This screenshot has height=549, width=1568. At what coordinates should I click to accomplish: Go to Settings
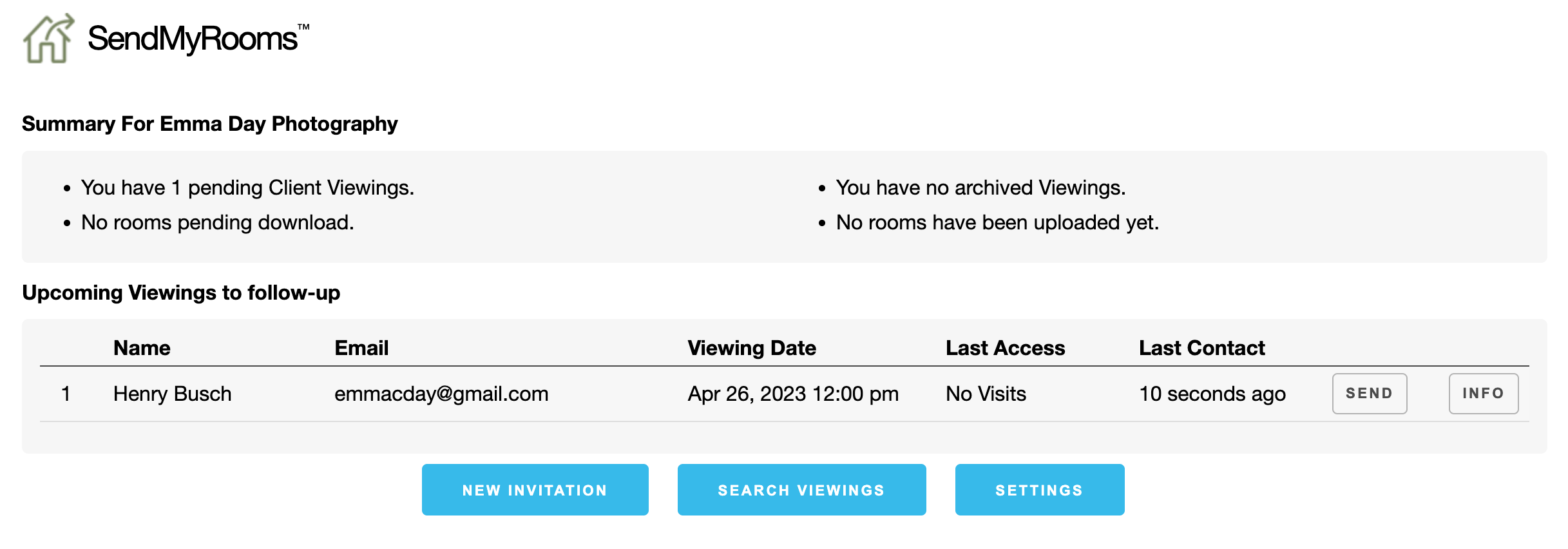tap(1039, 490)
